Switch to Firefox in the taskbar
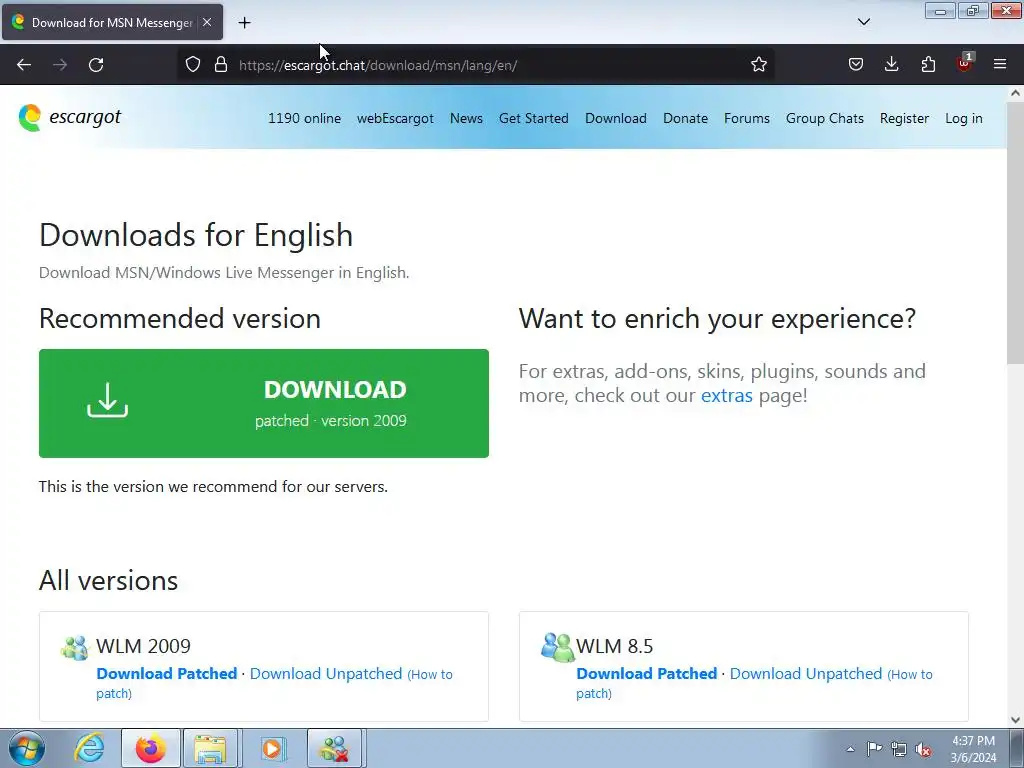Screen dimensions: 1024x768 [x=150, y=748]
